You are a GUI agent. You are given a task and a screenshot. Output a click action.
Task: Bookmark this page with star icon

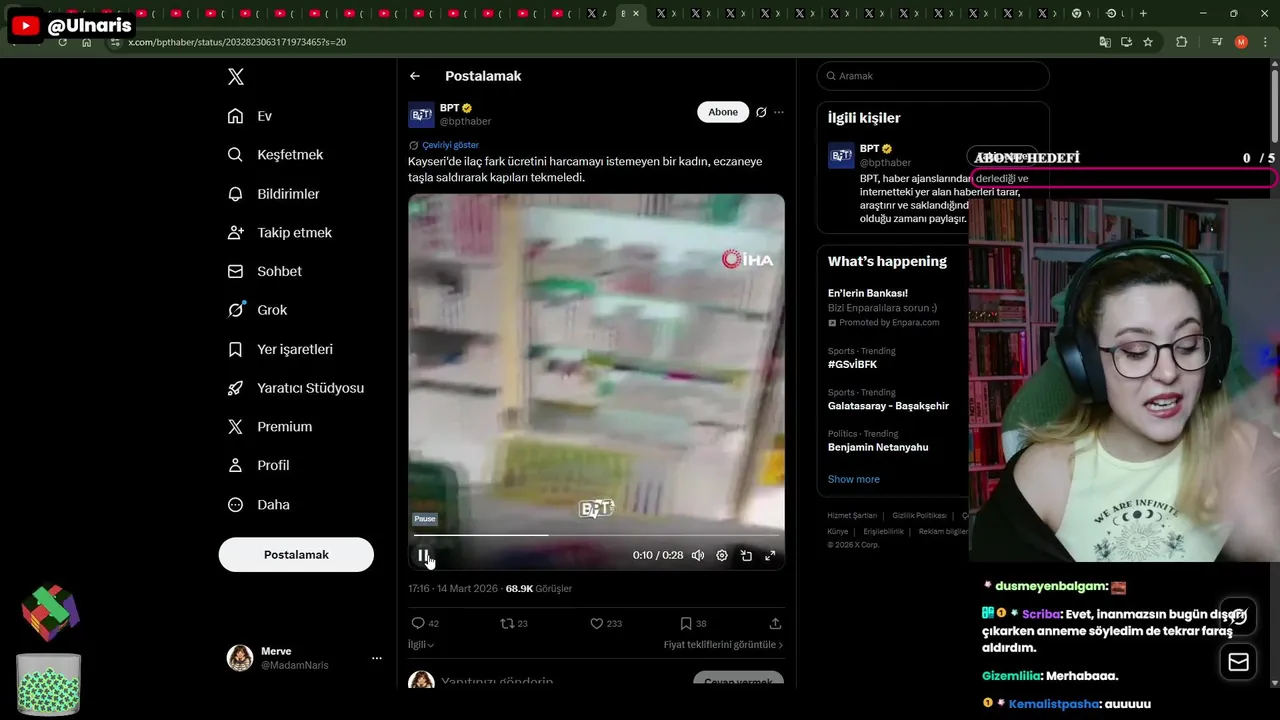pyautogui.click(x=1148, y=42)
